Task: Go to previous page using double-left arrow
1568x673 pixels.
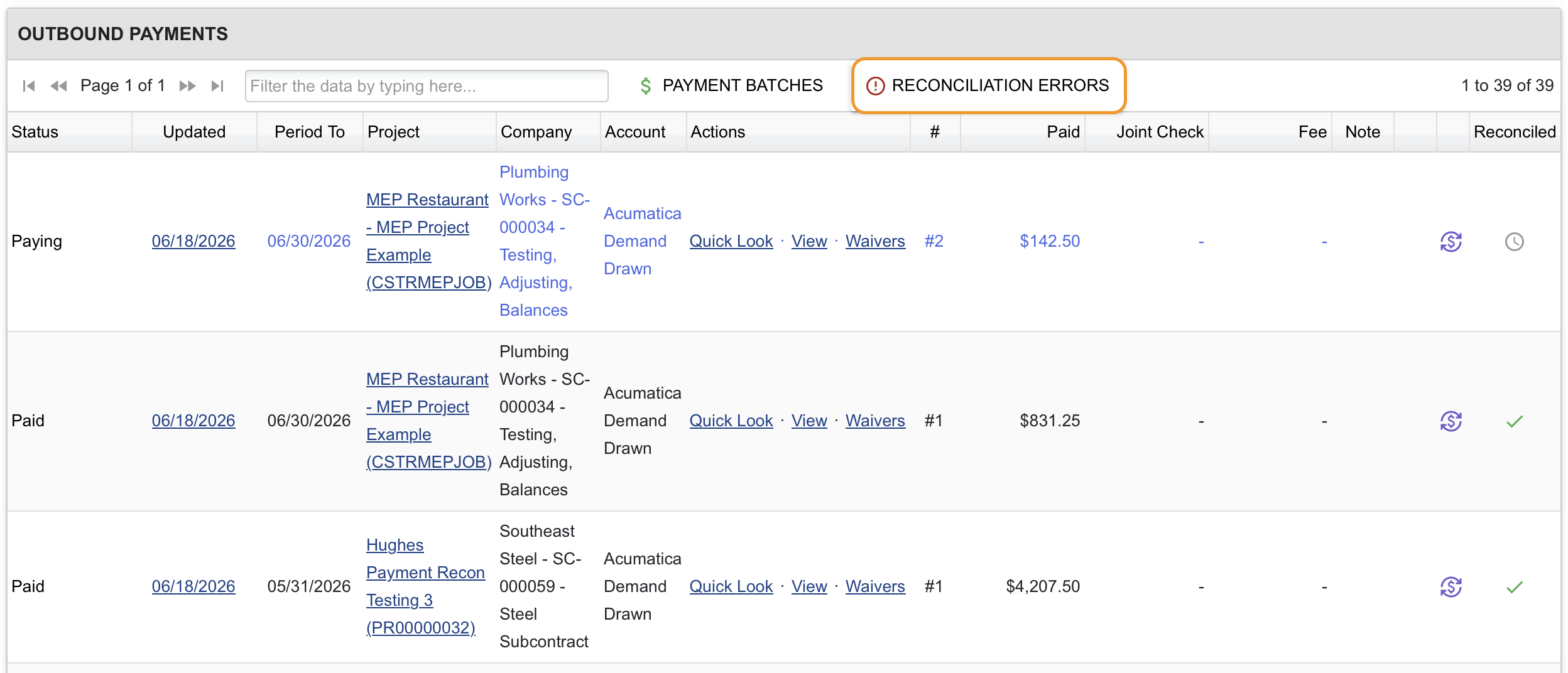Action: pyautogui.click(x=58, y=86)
